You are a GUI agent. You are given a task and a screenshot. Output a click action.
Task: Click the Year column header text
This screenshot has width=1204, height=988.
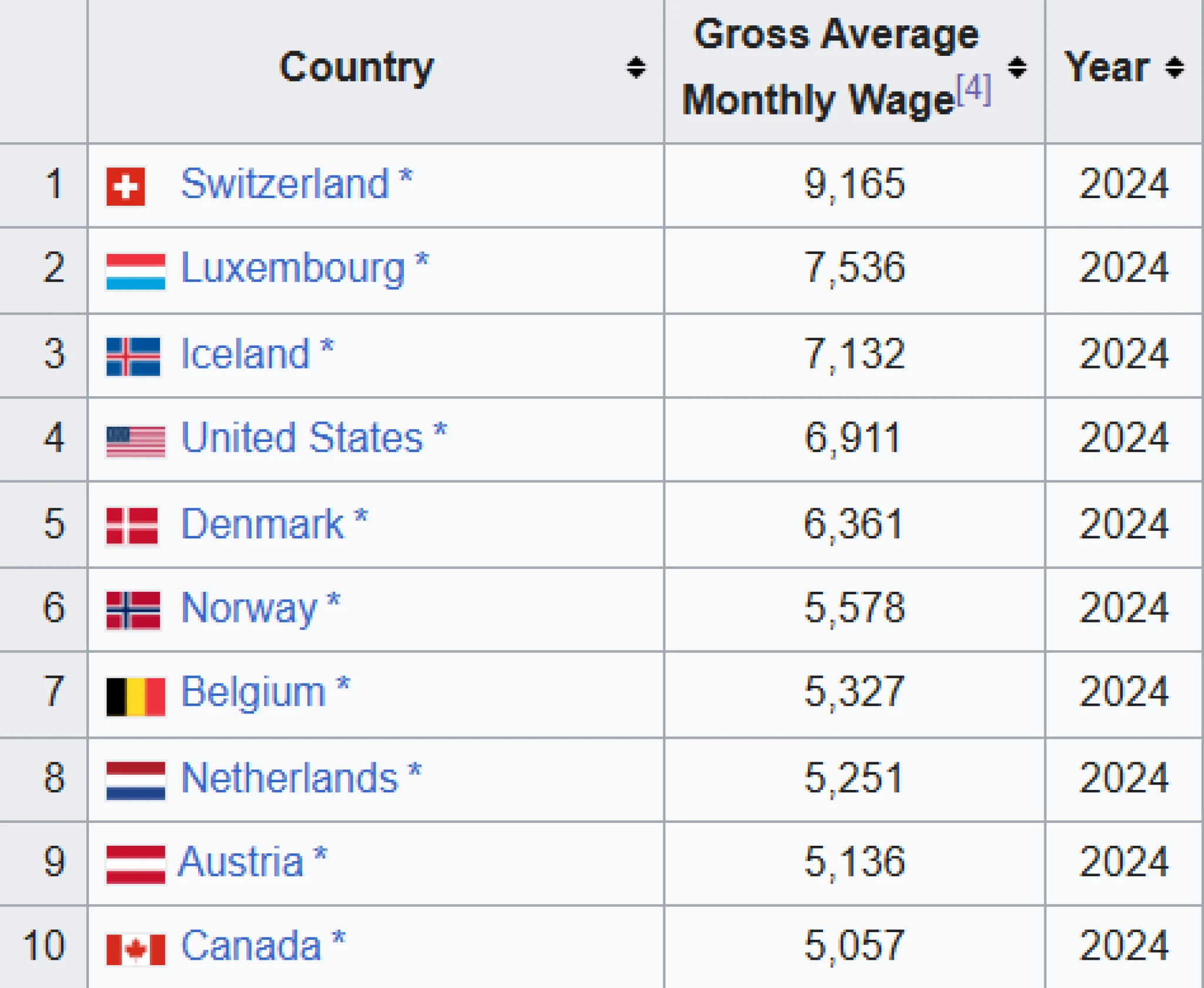(1106, 68)
